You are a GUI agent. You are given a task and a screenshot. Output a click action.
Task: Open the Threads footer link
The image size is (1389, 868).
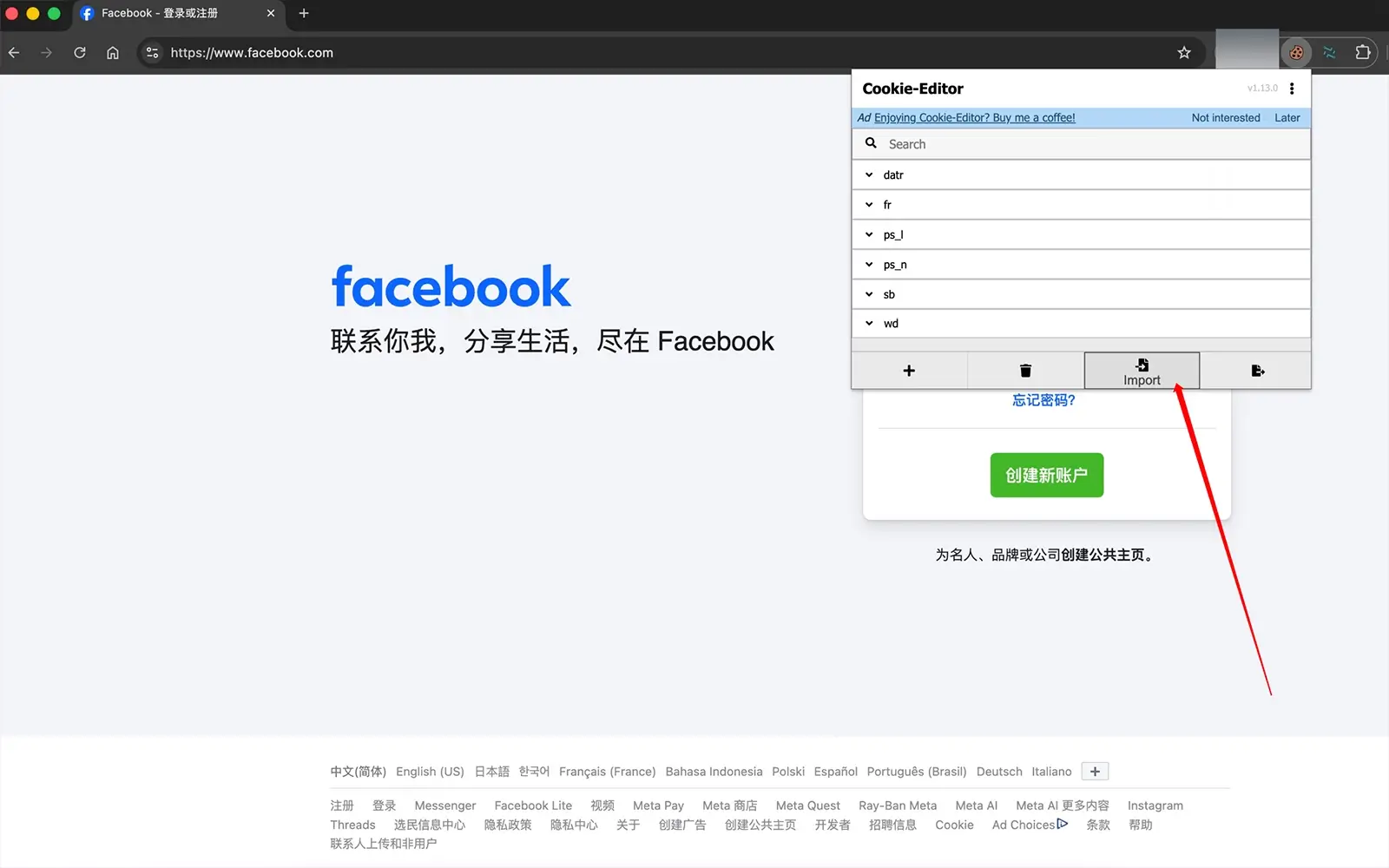pos(352,825)
